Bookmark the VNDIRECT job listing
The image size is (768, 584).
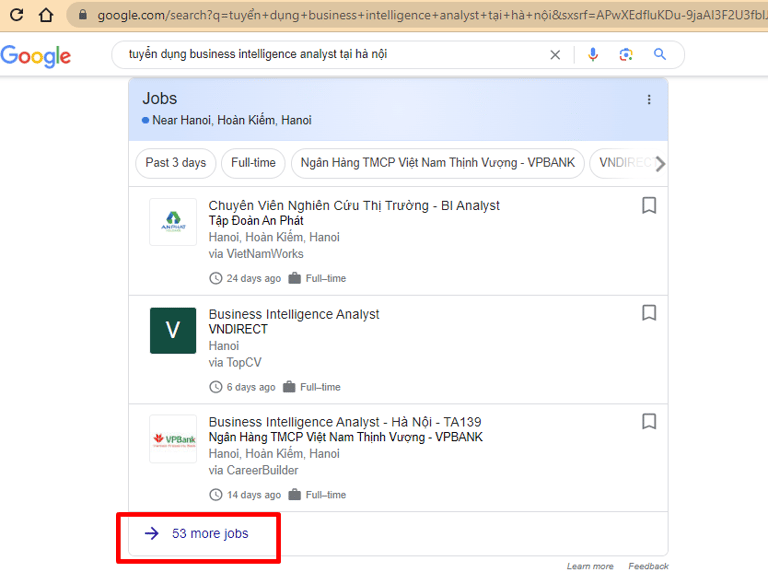click(x=649, y=313)
